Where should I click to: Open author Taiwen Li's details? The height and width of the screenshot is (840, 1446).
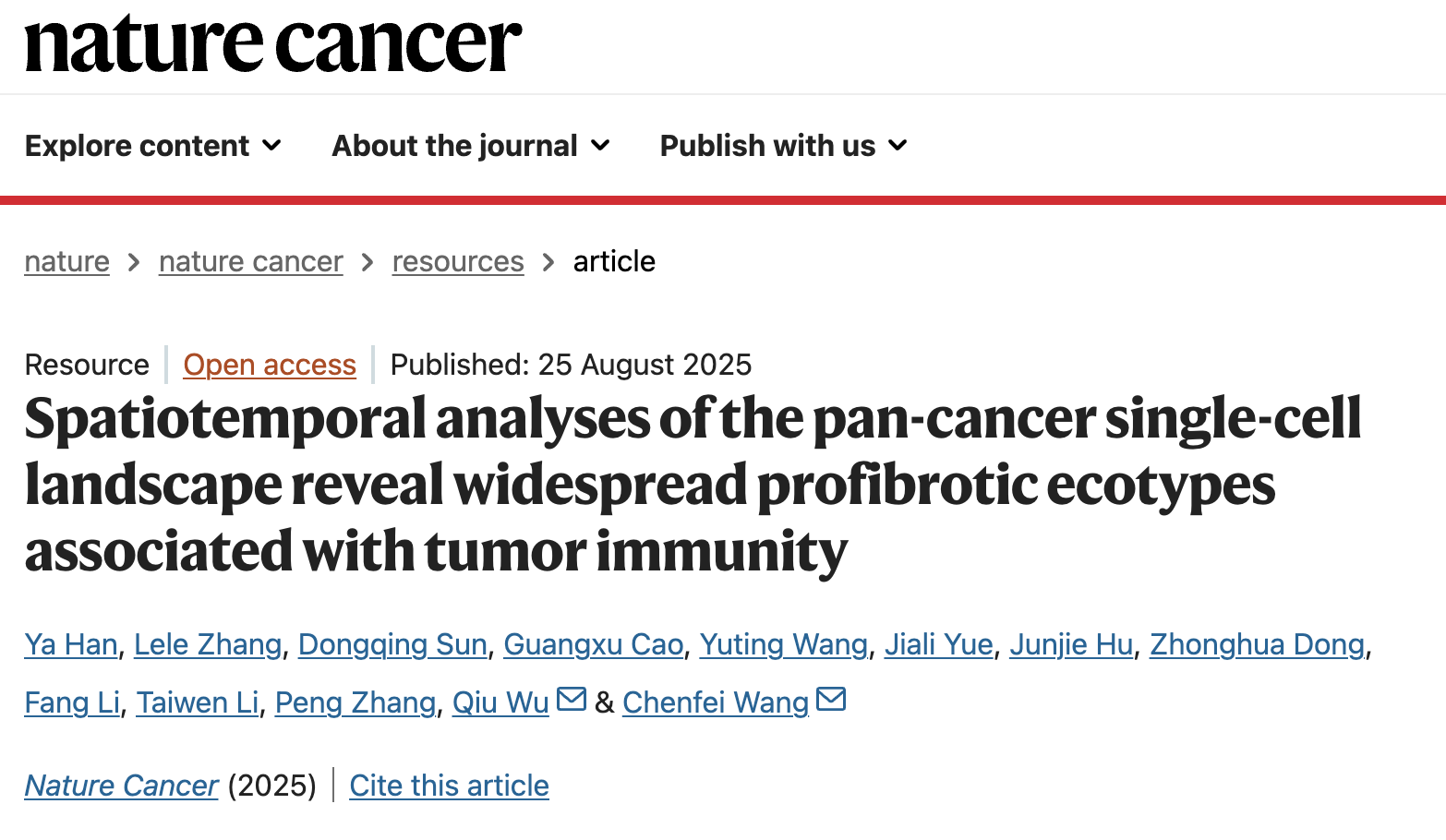click(x=198, y=702)
